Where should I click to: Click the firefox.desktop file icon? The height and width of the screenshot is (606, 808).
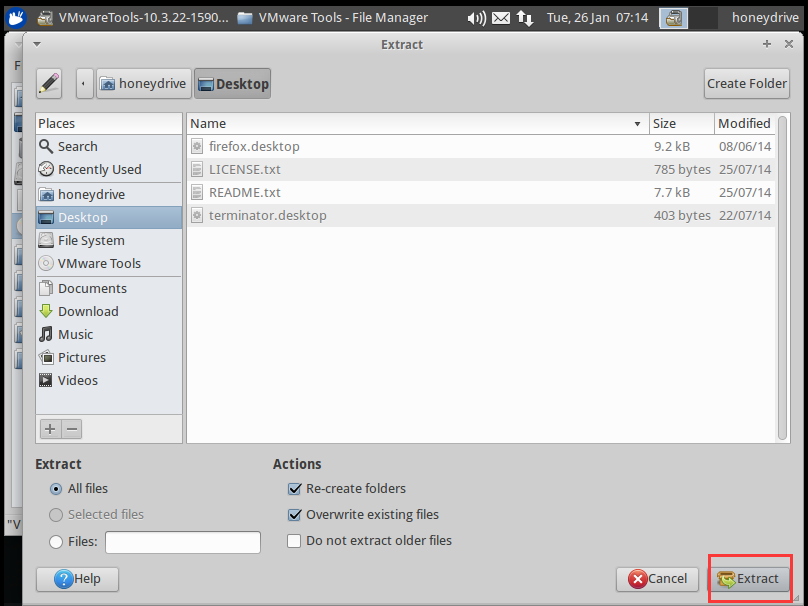(196, 146)
